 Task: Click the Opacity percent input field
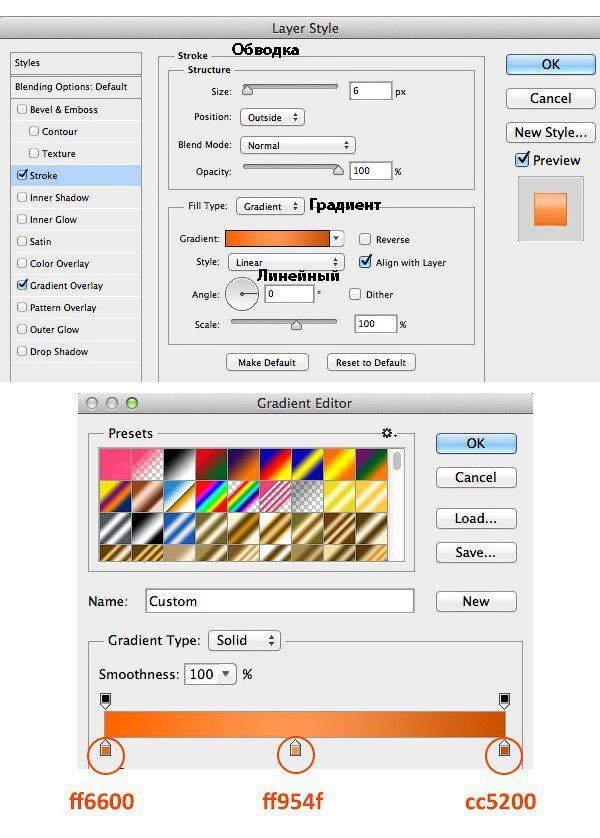point(371,170)
